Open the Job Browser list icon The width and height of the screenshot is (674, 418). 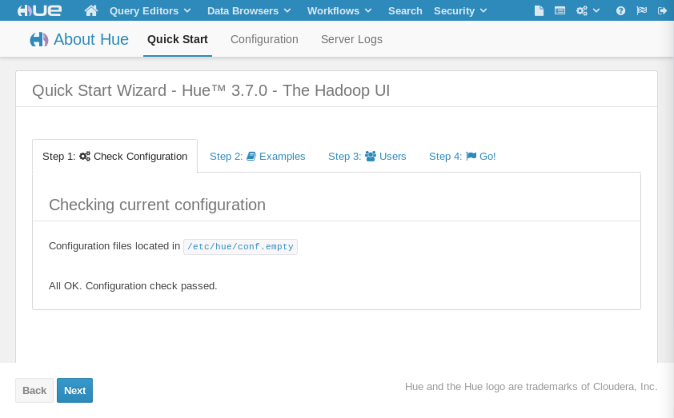pos(560,11)
